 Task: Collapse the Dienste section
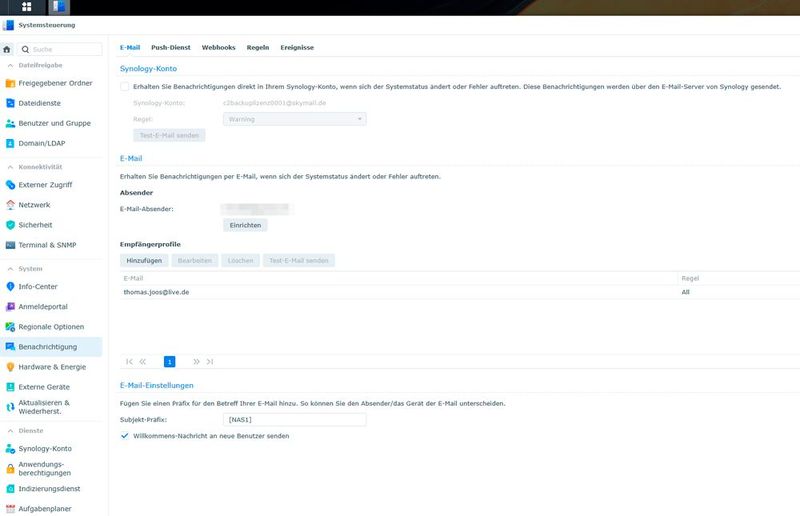(10, 431)
